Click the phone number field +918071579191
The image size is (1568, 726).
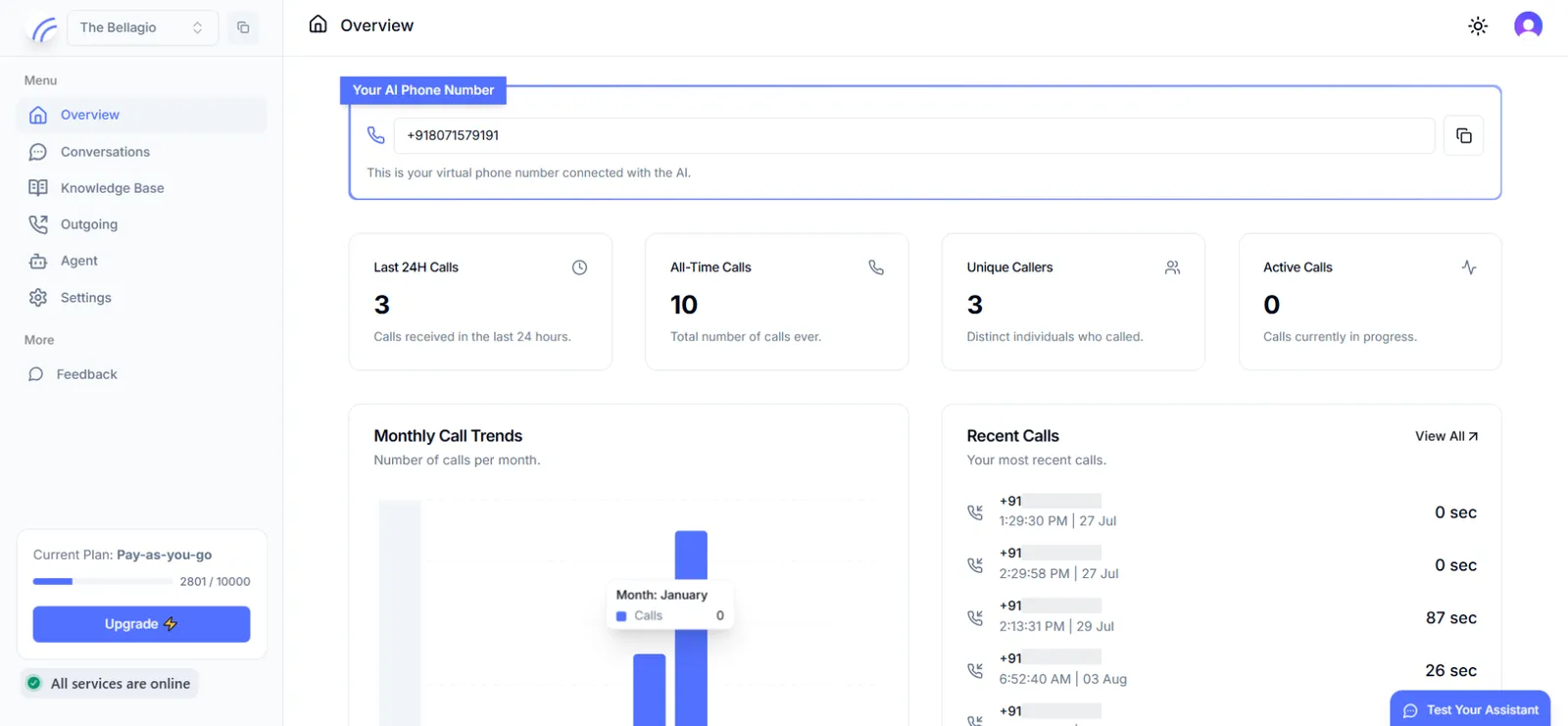(914, 136)
